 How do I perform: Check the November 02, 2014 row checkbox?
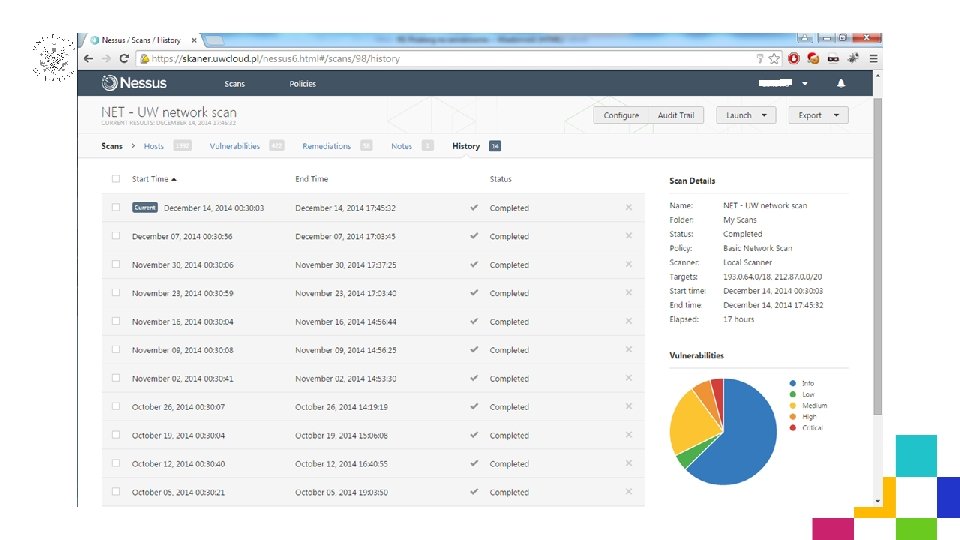coord(116,378)
